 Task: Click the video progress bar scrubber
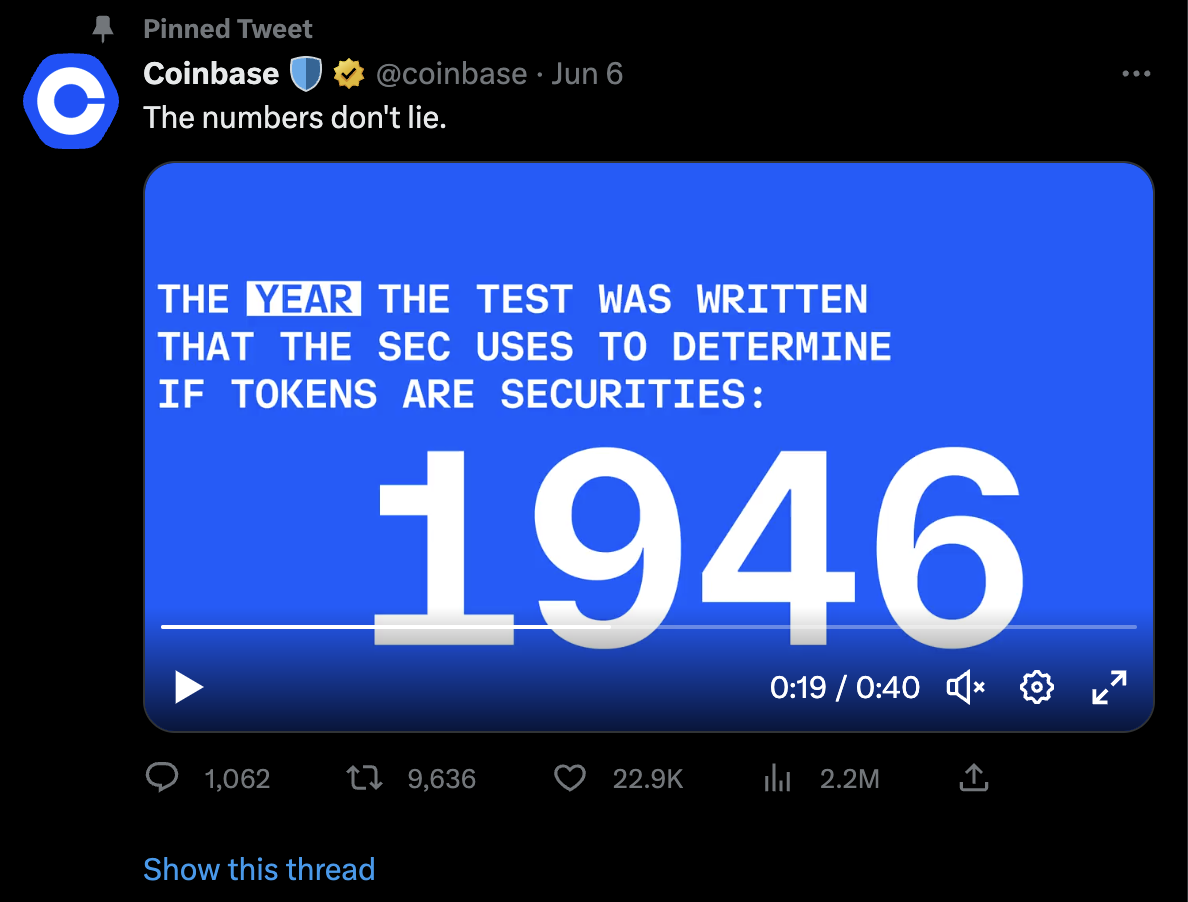pos(610,627)
